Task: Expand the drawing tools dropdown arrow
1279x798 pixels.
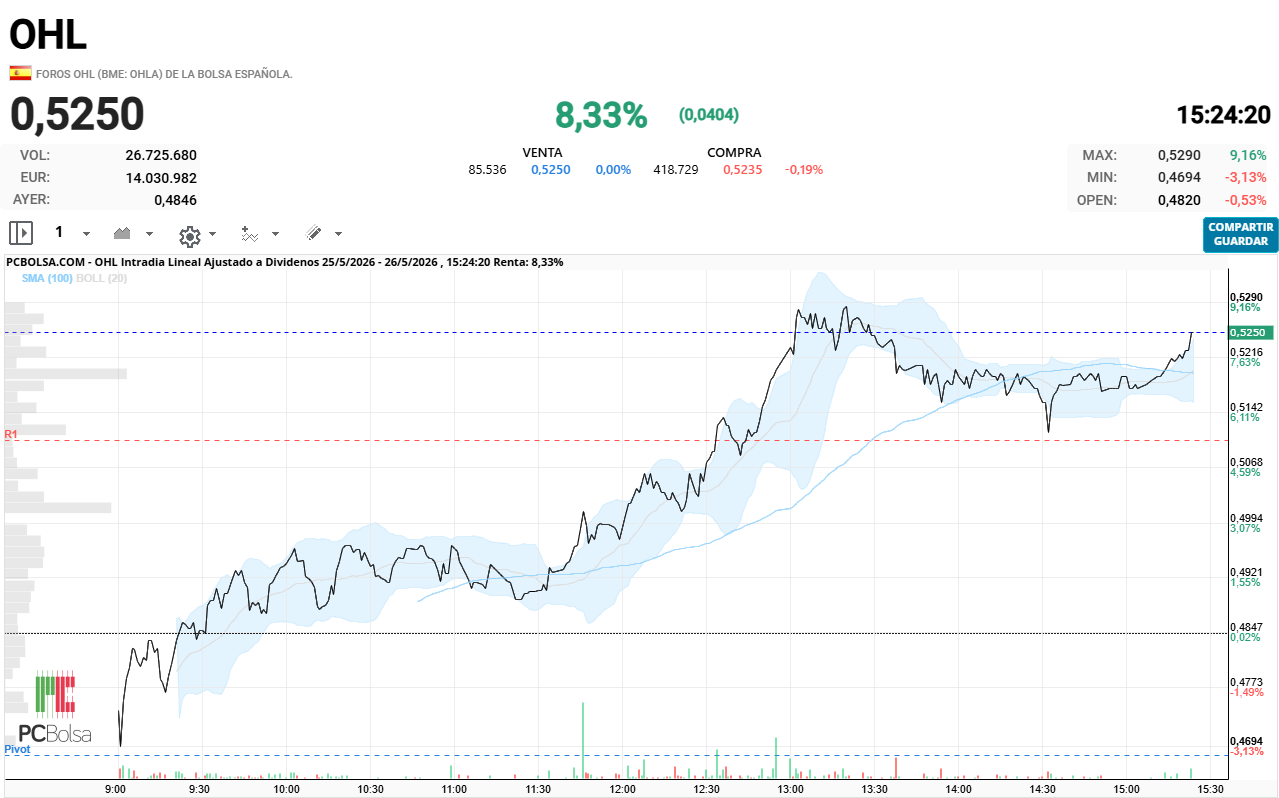Action: click(338, 234)
